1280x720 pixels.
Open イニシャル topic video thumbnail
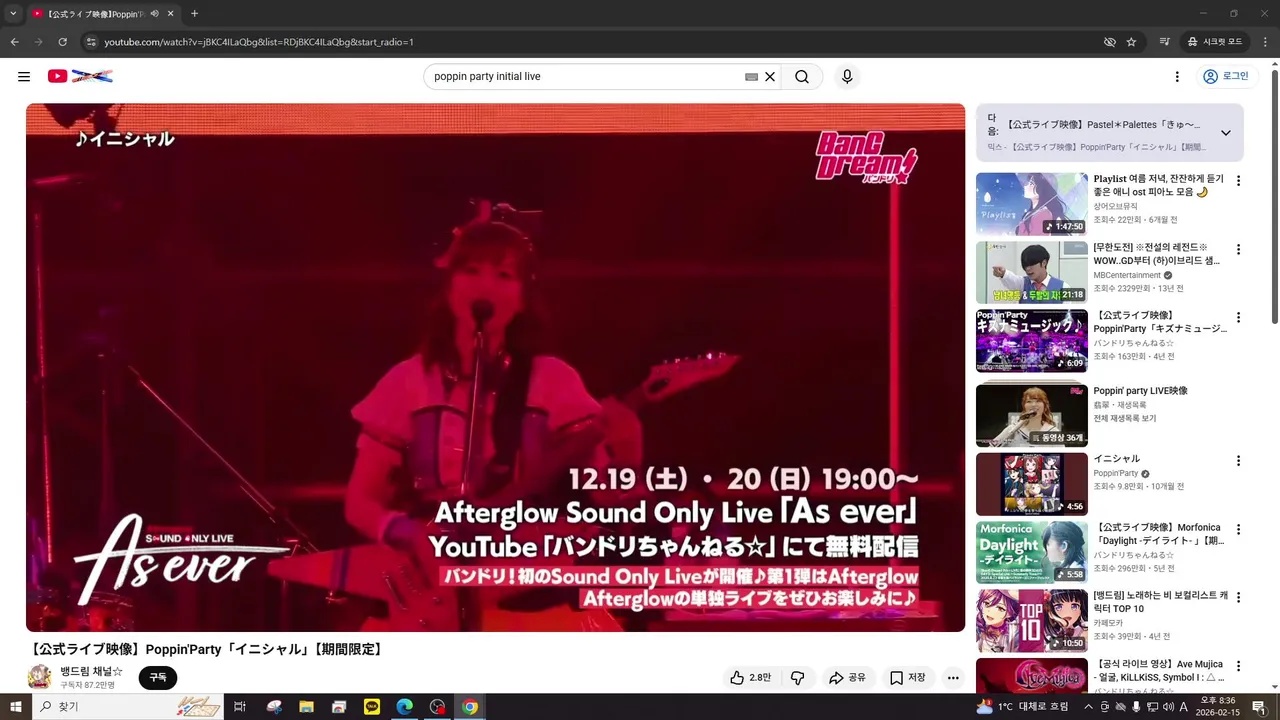click(x=1032, y=485)
